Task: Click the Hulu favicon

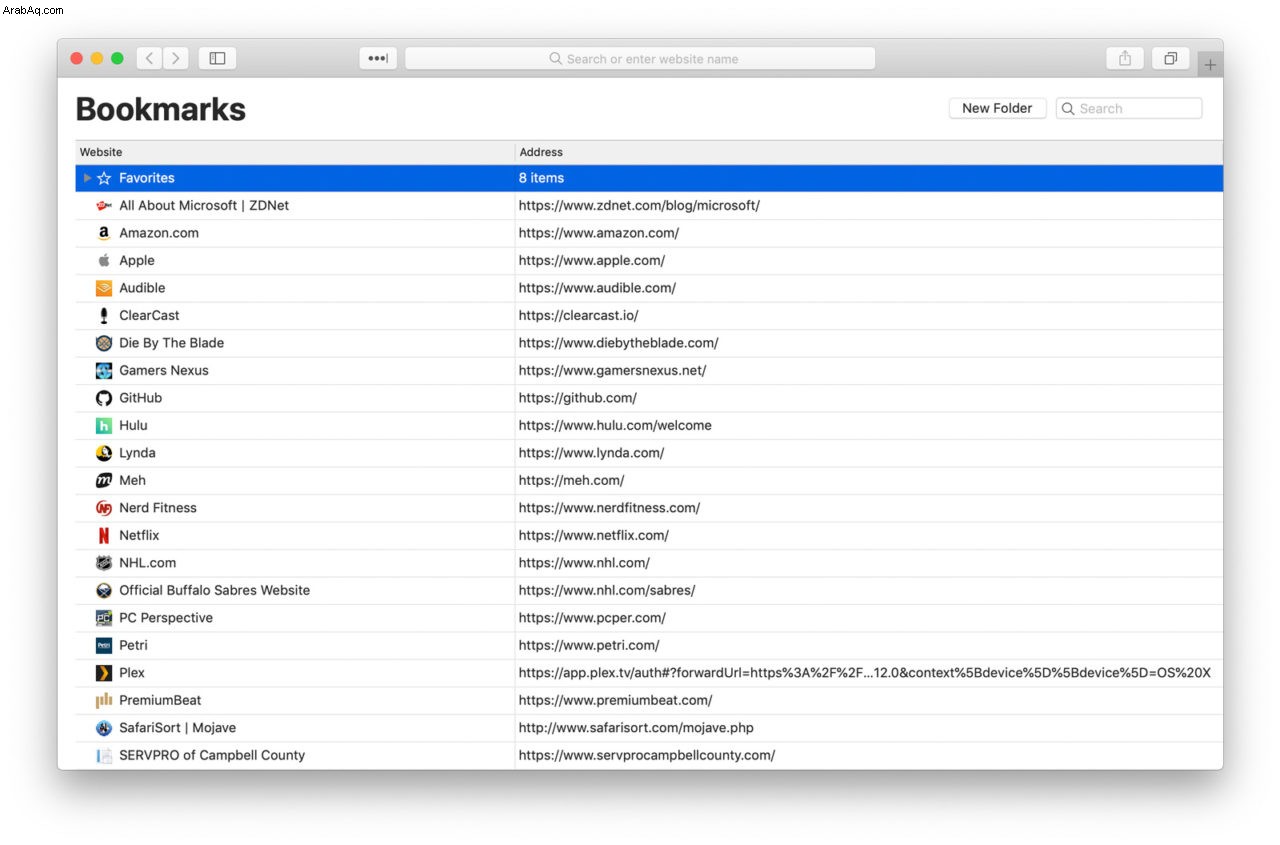Action: point(104,426)
